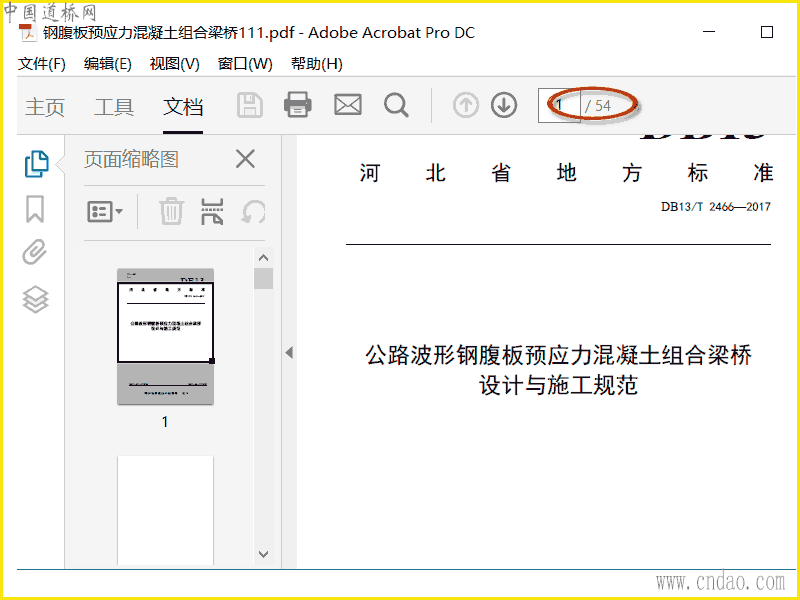Maximize the Acrobat window

point(767,32)
